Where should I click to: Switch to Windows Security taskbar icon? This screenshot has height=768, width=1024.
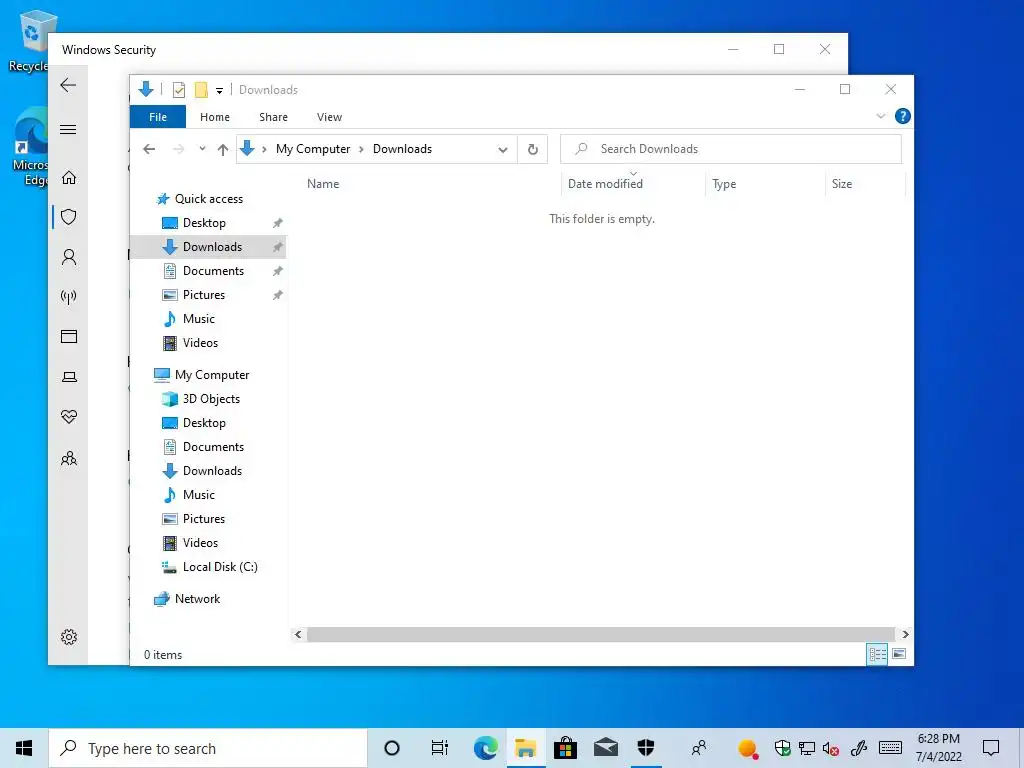pyautogui.click(x=646, y=748)
